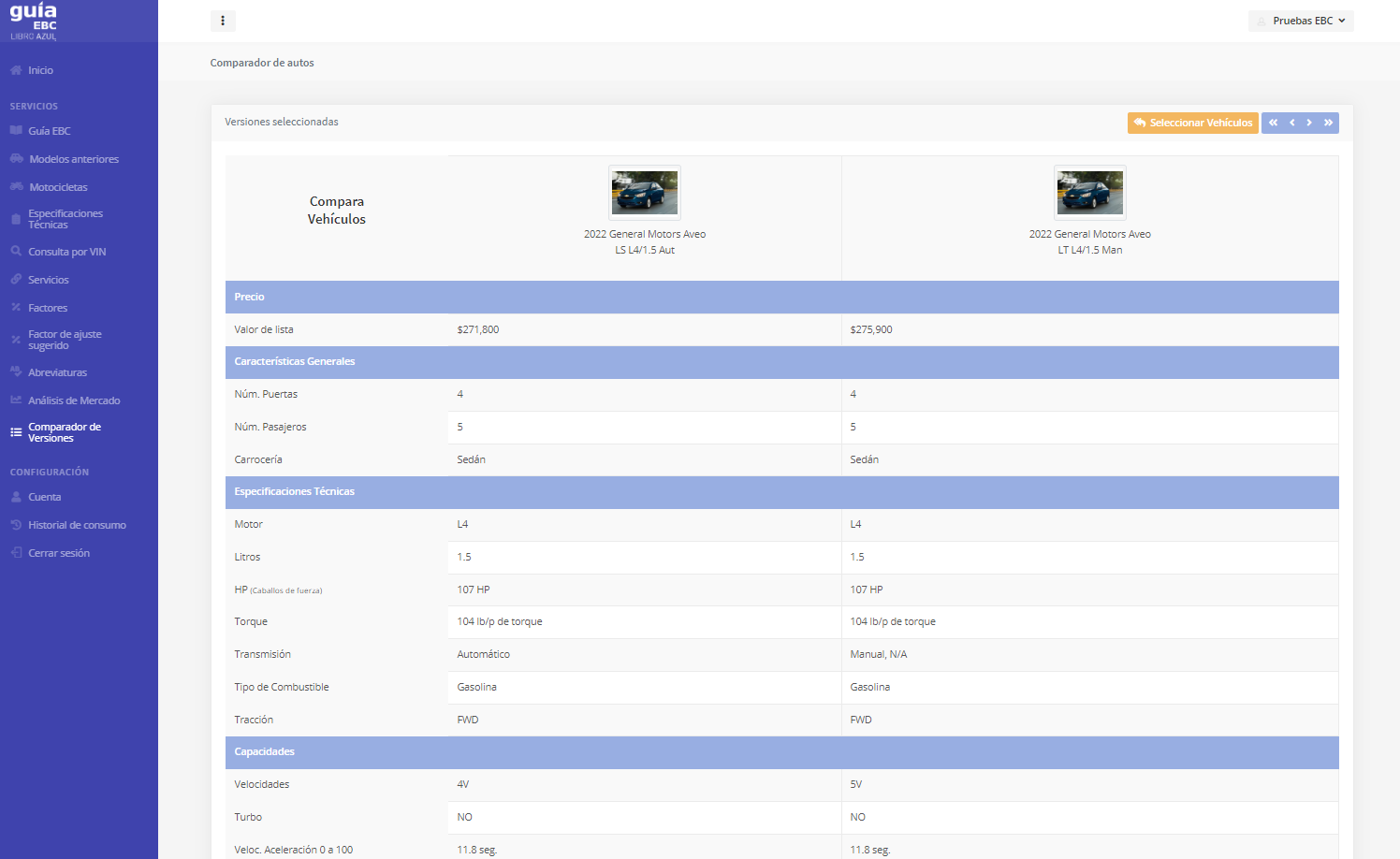The height and width of the screenshot is (859, 1400).
Task: Click the Comparador de Versiones list icon
Action: click(x=16, y=432)
